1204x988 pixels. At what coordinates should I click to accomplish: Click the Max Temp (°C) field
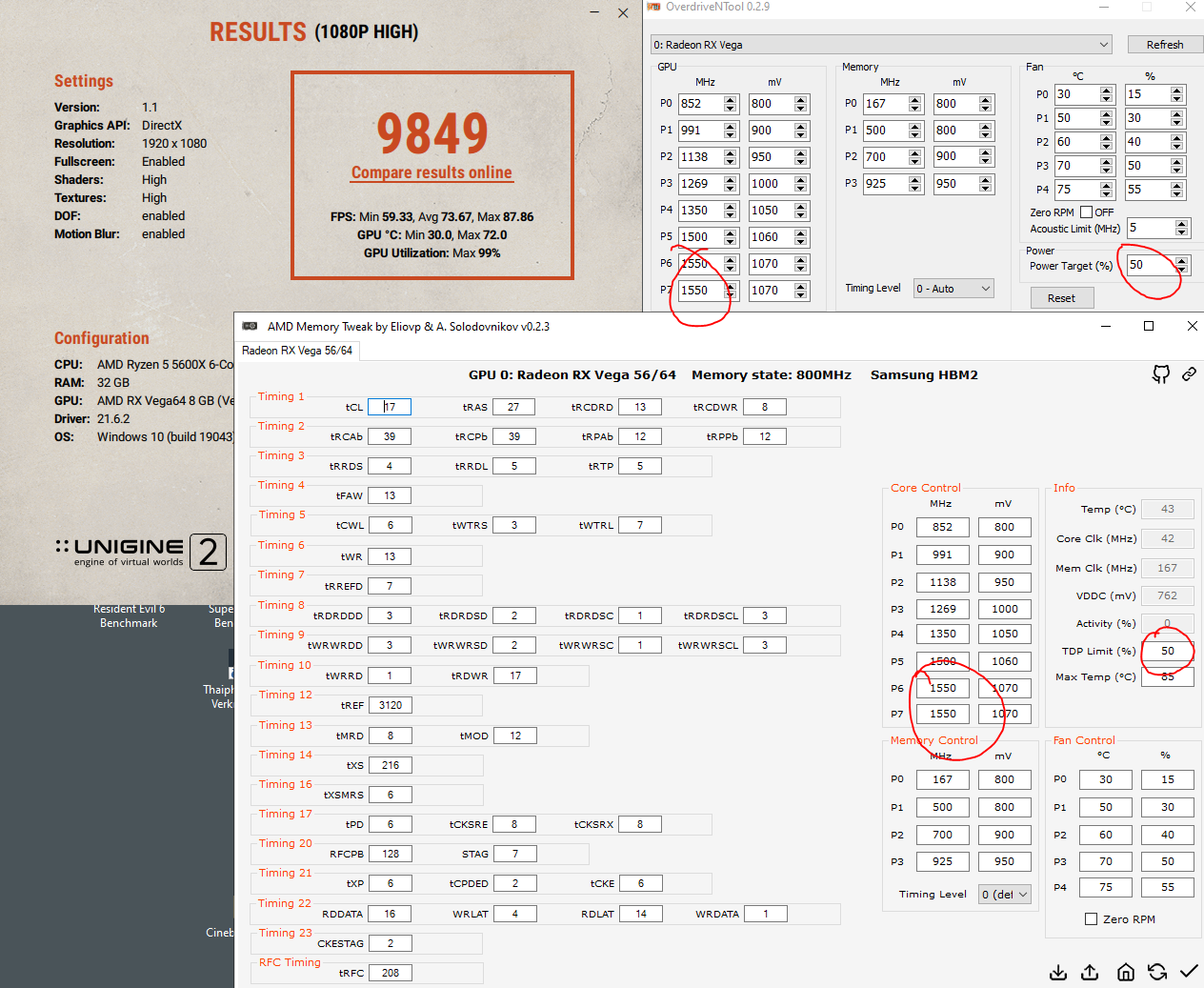(1168, 676)
